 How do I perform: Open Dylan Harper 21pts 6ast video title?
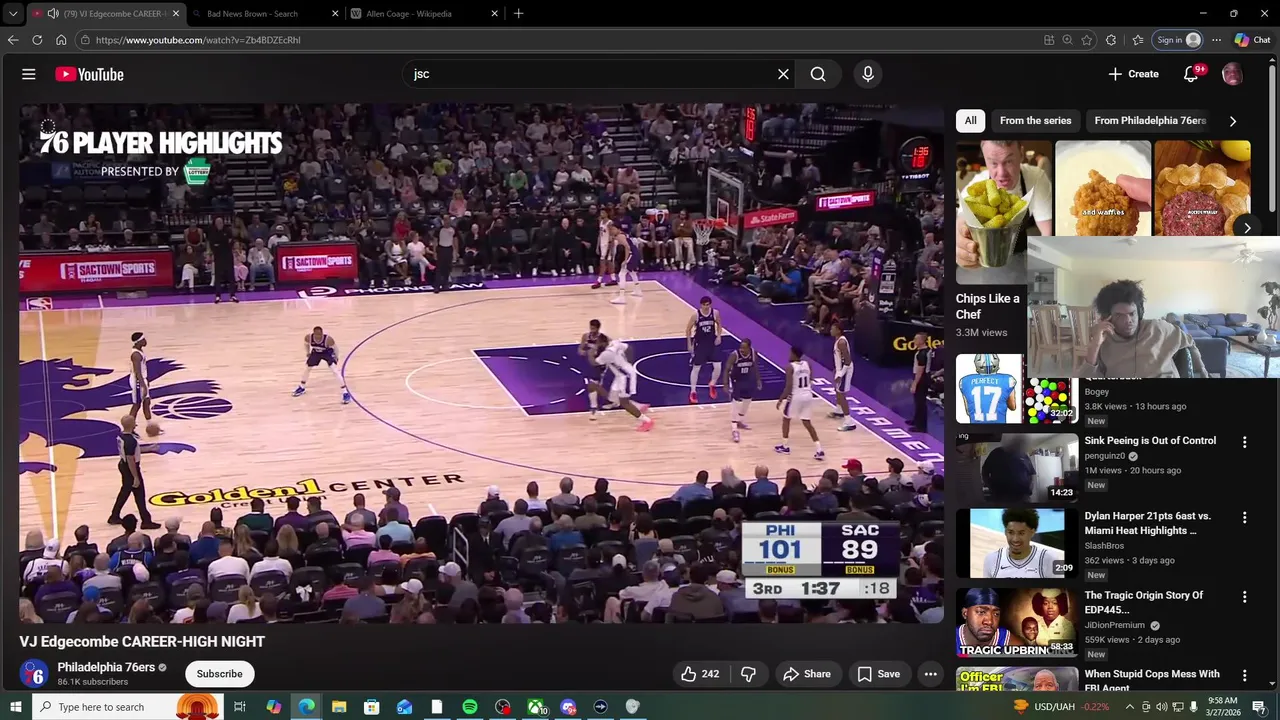[1148, 523]
